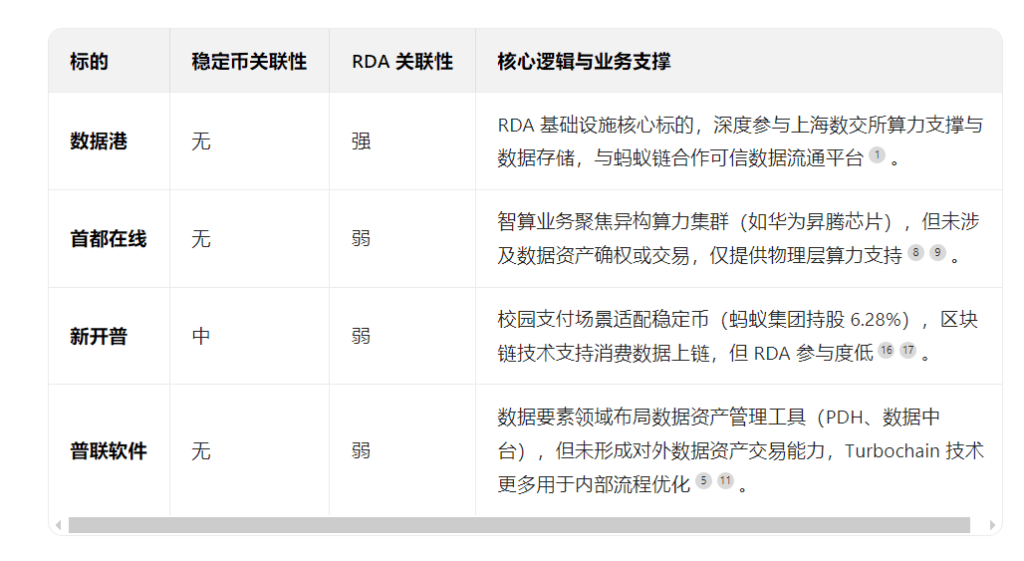This screenshot has height=561, width=1024.
Task: Click the 新开普 row name
Action: click(x=99, y=336)
